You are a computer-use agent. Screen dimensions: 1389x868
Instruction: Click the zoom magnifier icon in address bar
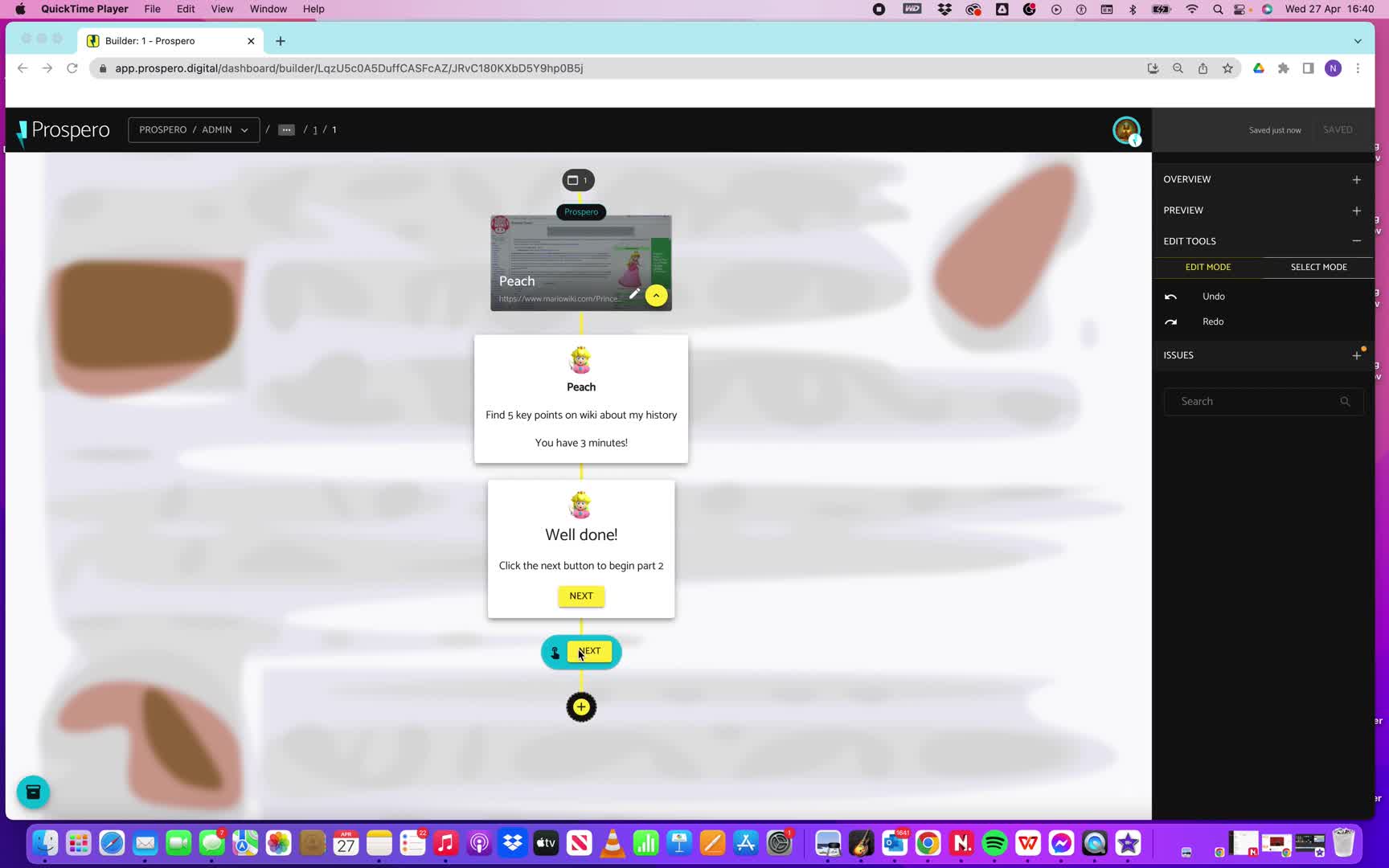coord(1178,68)
